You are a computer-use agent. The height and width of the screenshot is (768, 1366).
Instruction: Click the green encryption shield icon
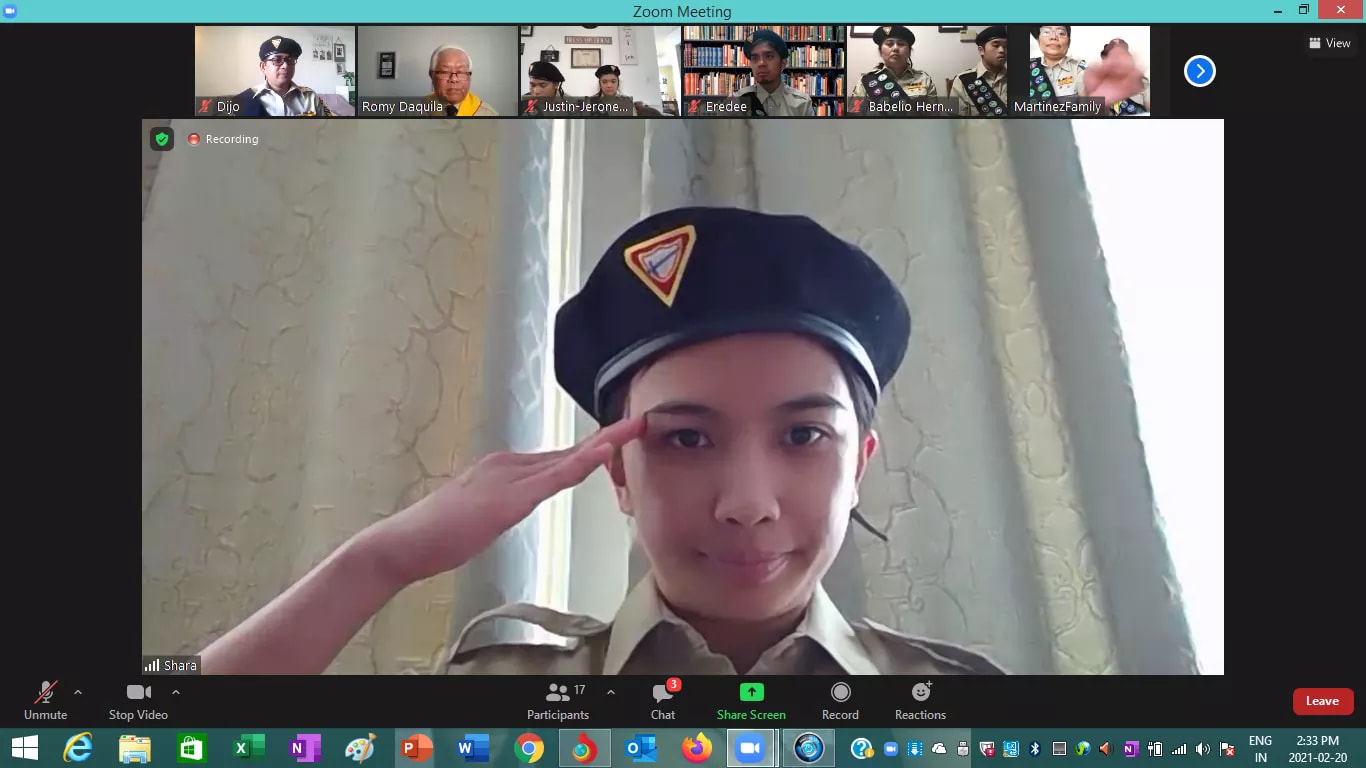point(162,139)
